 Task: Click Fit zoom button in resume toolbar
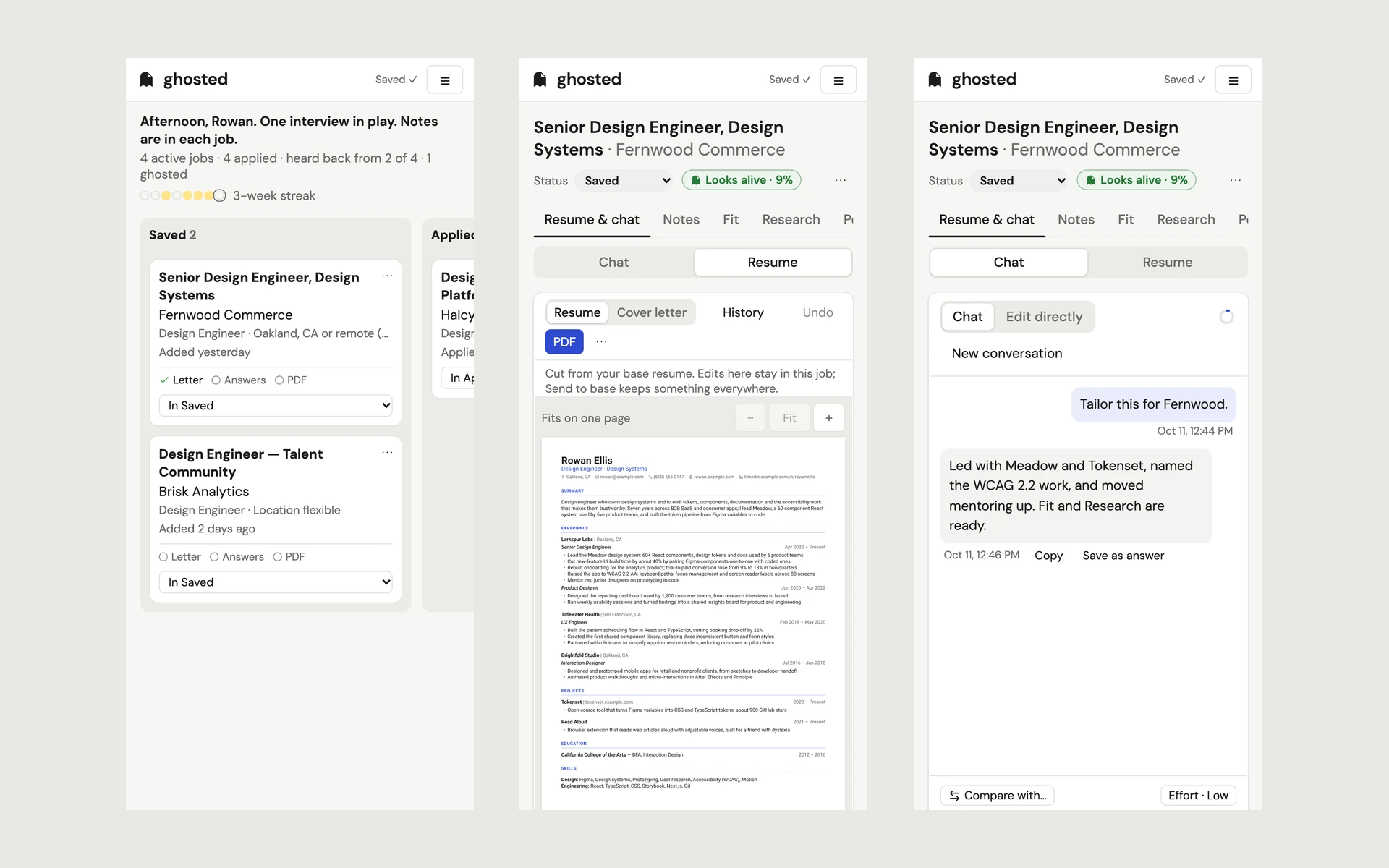click(x=789, y=418)
